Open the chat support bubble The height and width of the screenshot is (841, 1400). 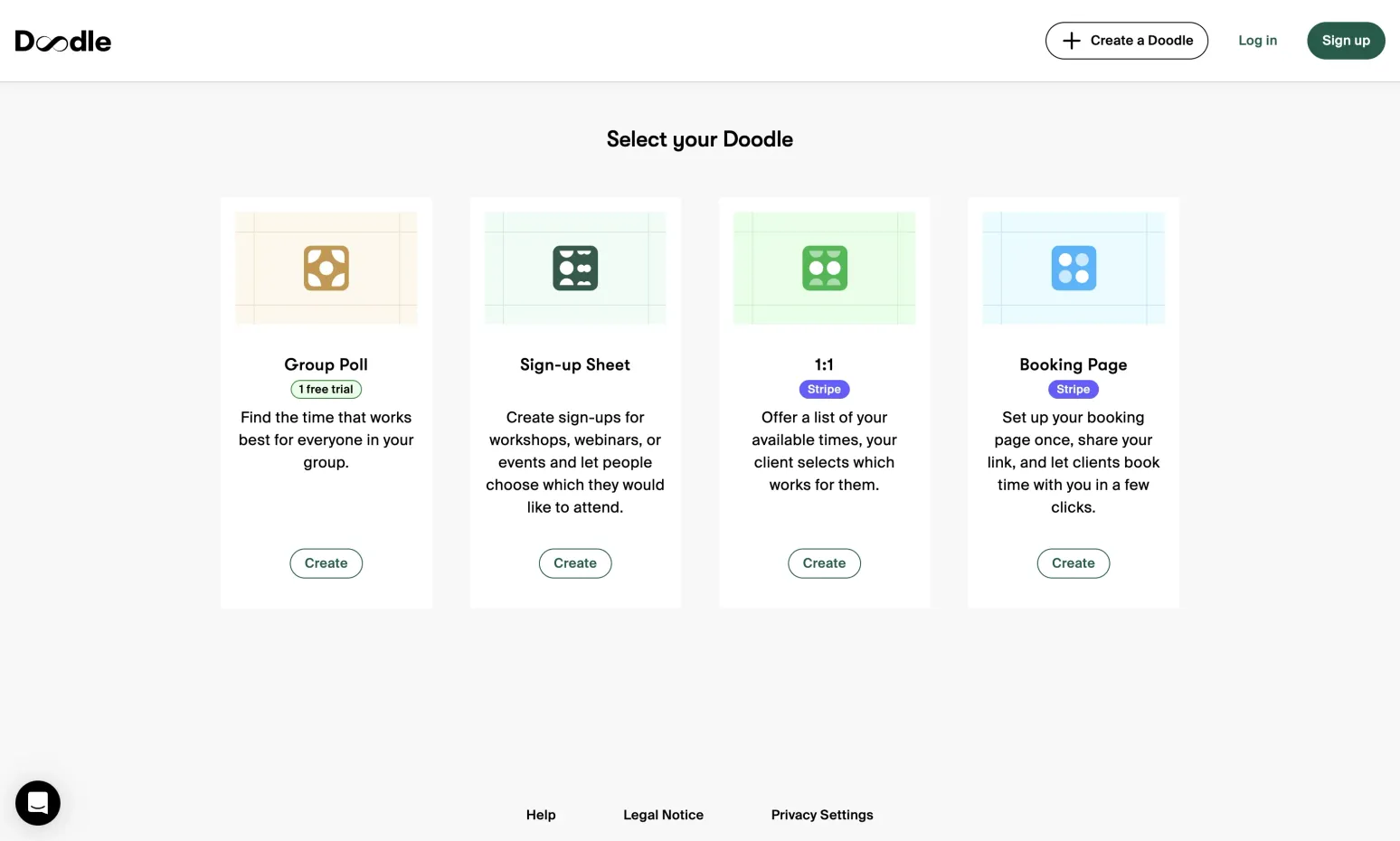point(38,803)
